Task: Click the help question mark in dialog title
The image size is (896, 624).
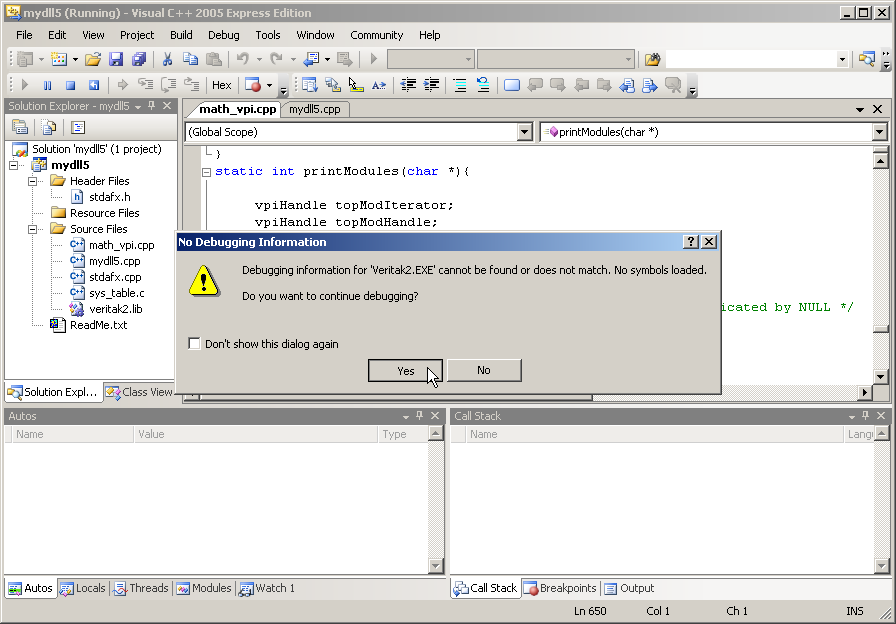Action: tap(691, 242)
